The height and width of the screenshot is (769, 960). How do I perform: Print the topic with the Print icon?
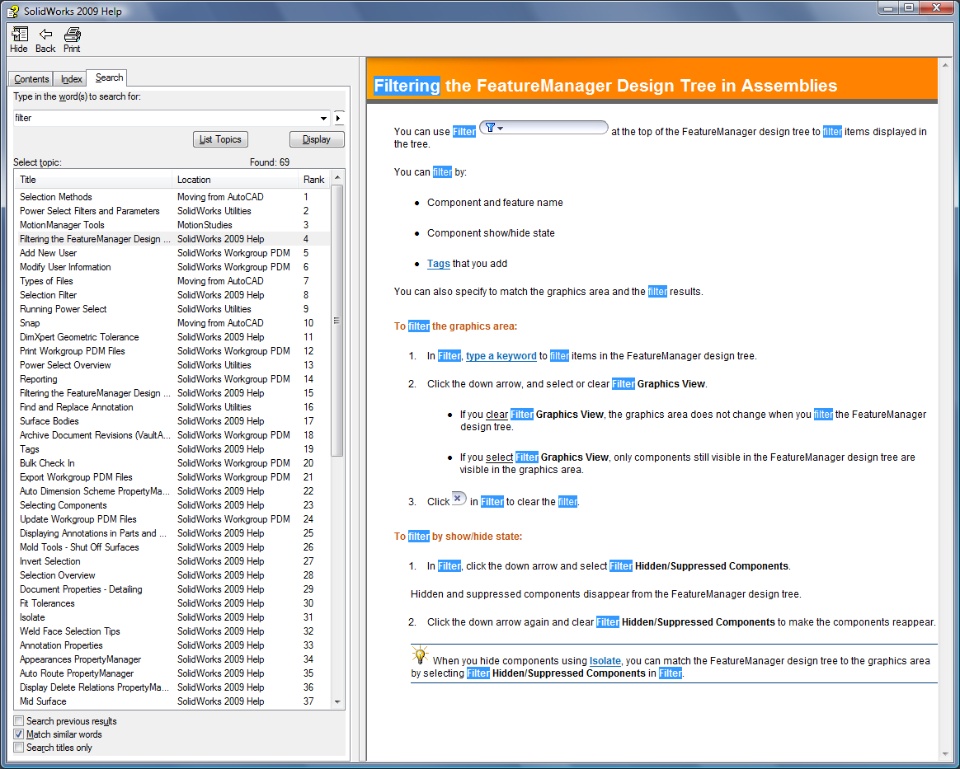[x=72, y=40]
